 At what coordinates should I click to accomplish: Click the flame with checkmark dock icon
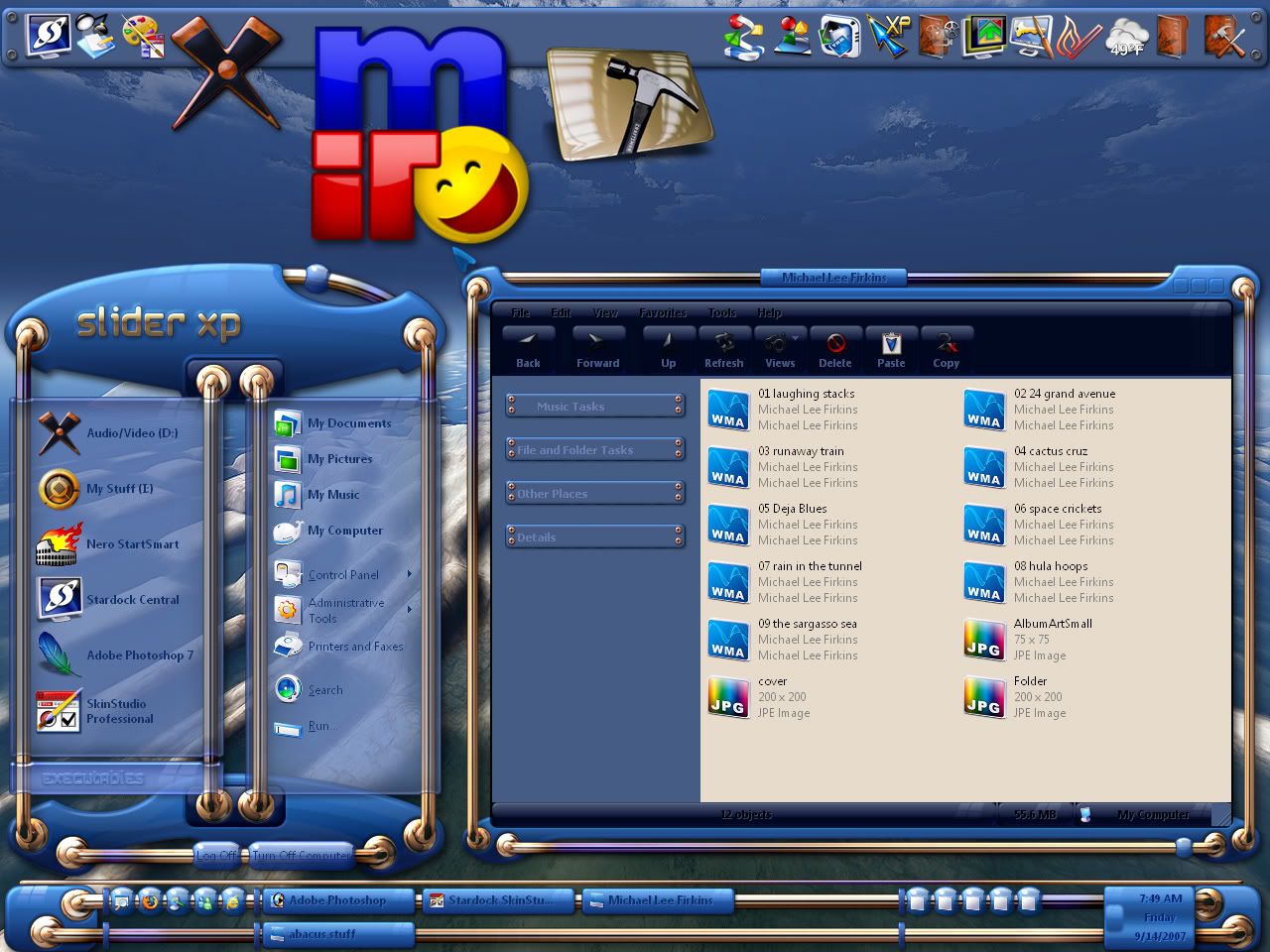1078,38
